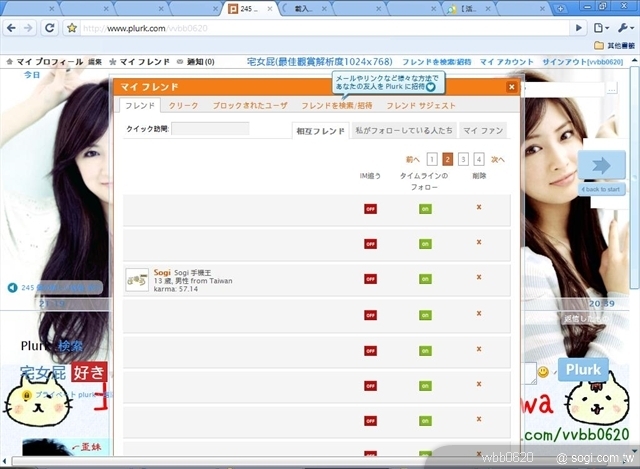Image resolution: width=640 pixels, height=469 pixels.
Task: Click the envelope icon by 通知
Action: pyautogui.click(x=180, y=62)
